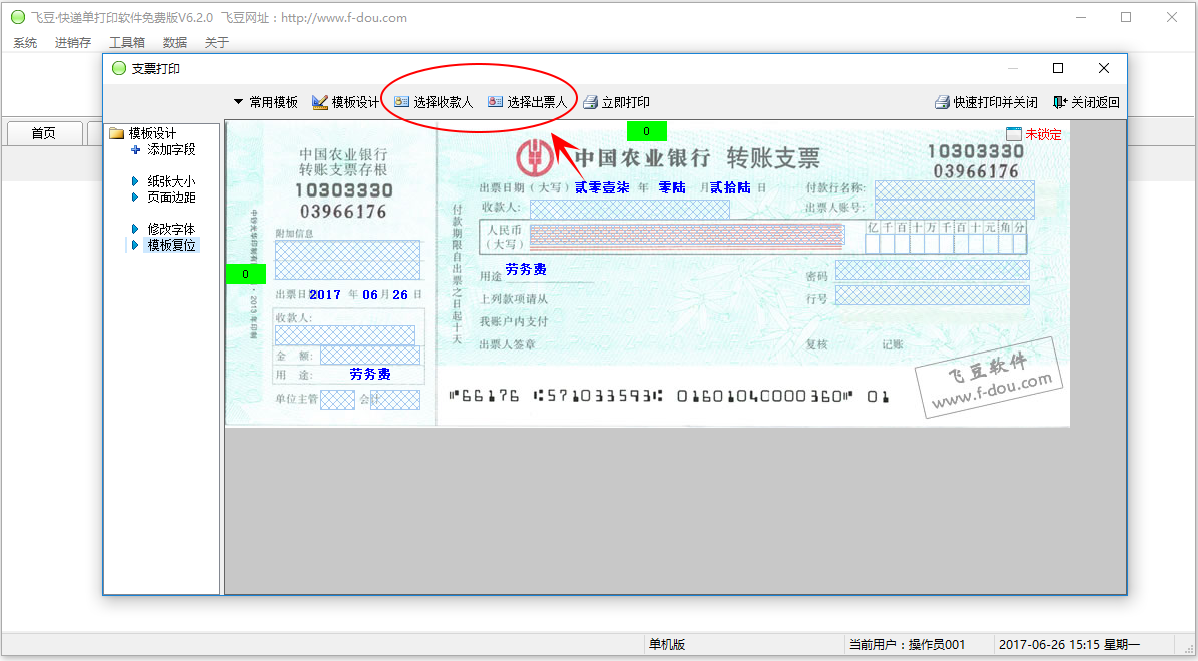
Task: Click the left green offset marker
Action: click(x=245, y=274)
